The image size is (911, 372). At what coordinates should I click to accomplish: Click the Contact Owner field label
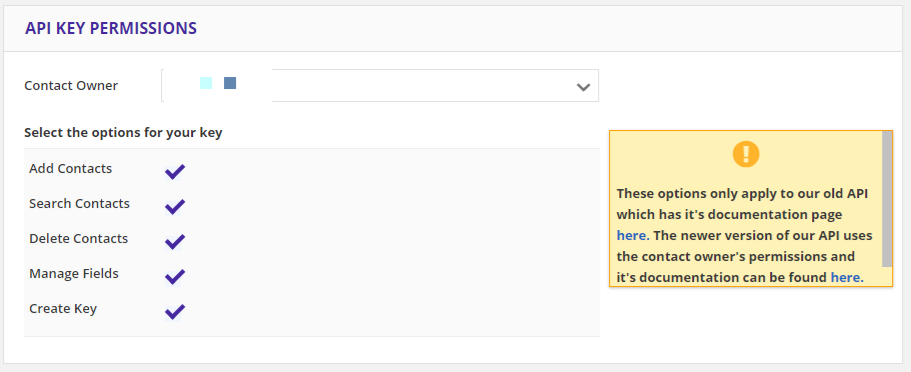[x=71, y=85]
